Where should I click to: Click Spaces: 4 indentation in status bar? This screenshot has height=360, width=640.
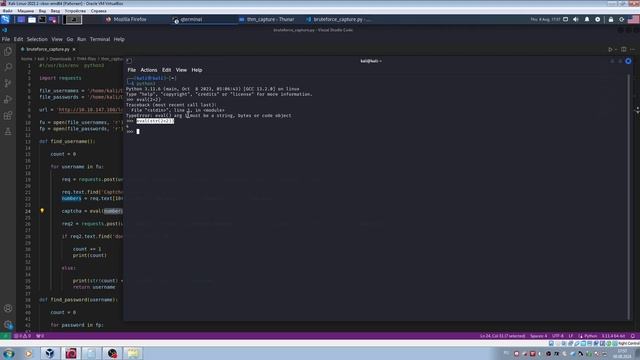538,336
